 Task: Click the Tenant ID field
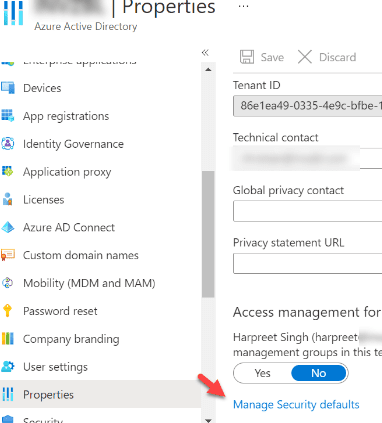[307, 106]
